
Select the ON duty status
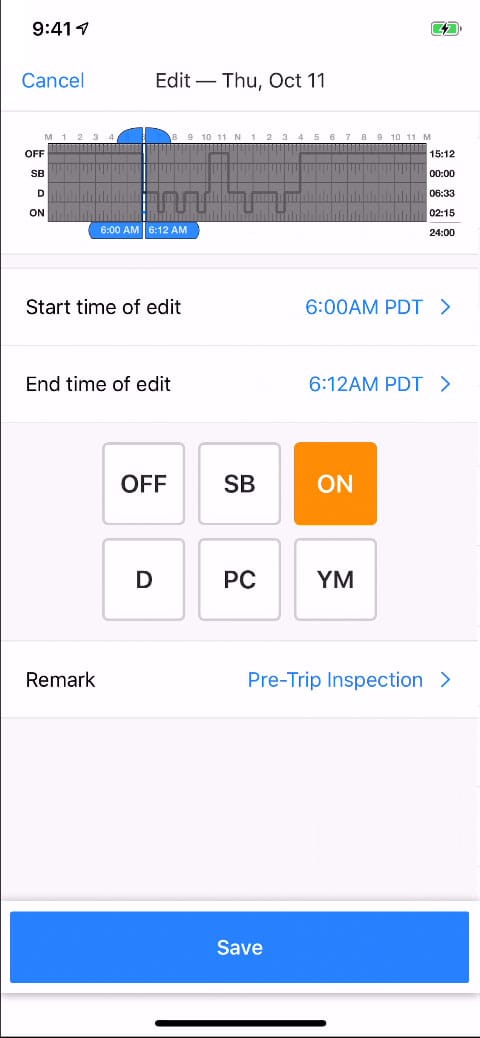[336, 484]
